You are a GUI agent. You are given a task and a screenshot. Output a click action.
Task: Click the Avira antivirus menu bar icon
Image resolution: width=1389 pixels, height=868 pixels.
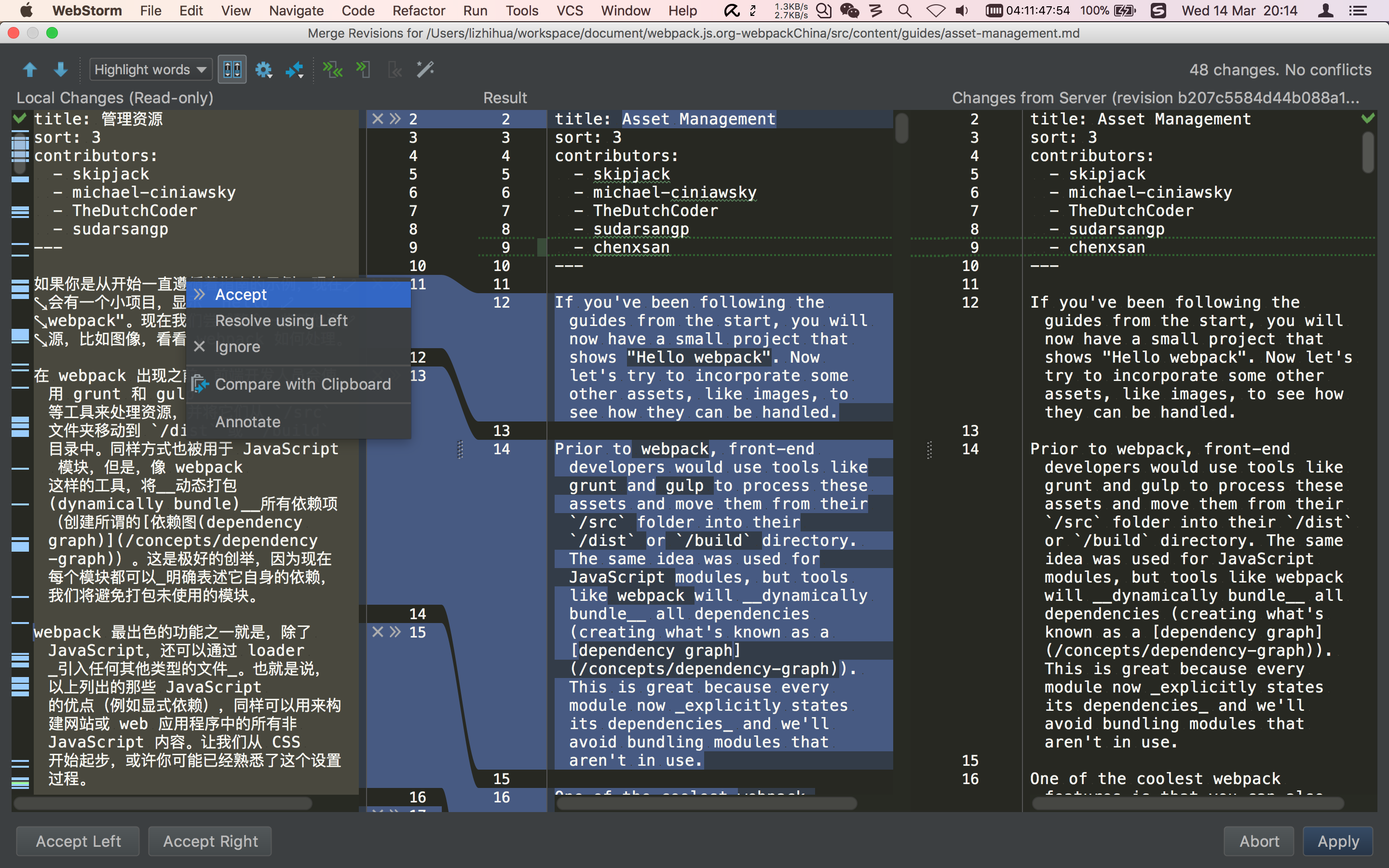[732, 10]
